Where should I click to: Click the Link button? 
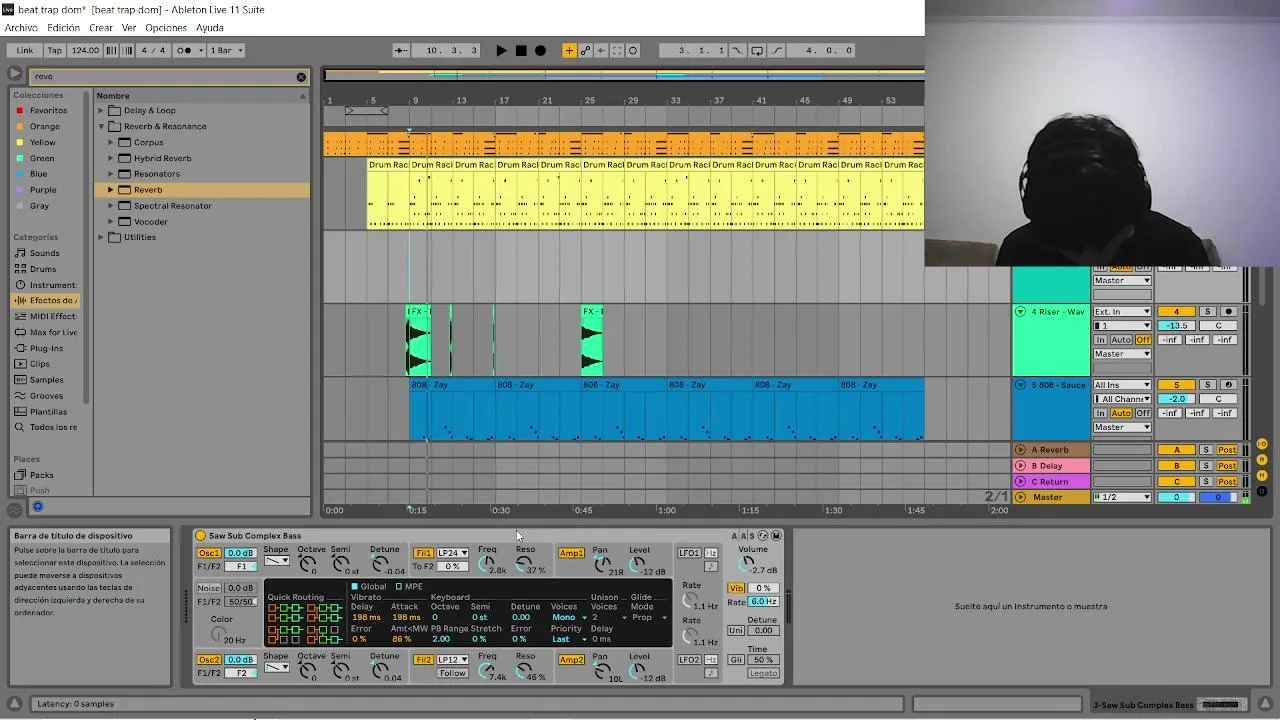point(25,50)
